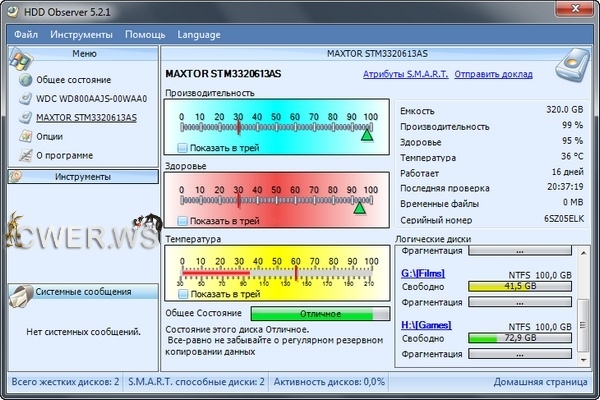Viewport: 600px width, 400px height.
Task: Open Опции via its checklist icon
Action: click(x=25, y=137)
